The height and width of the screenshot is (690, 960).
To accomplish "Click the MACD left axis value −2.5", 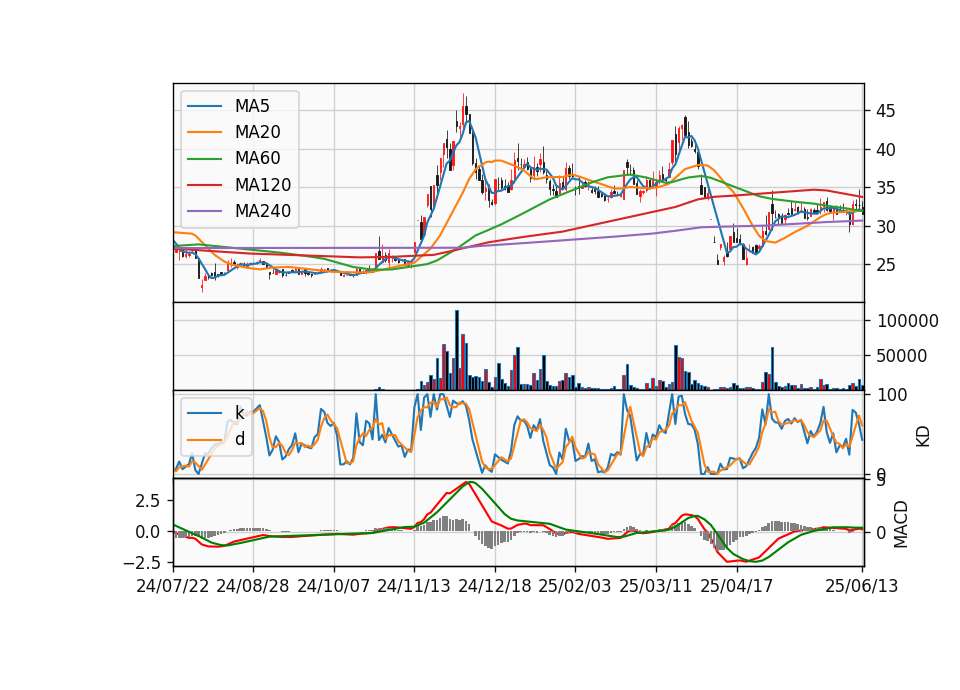I will (142, 563).
